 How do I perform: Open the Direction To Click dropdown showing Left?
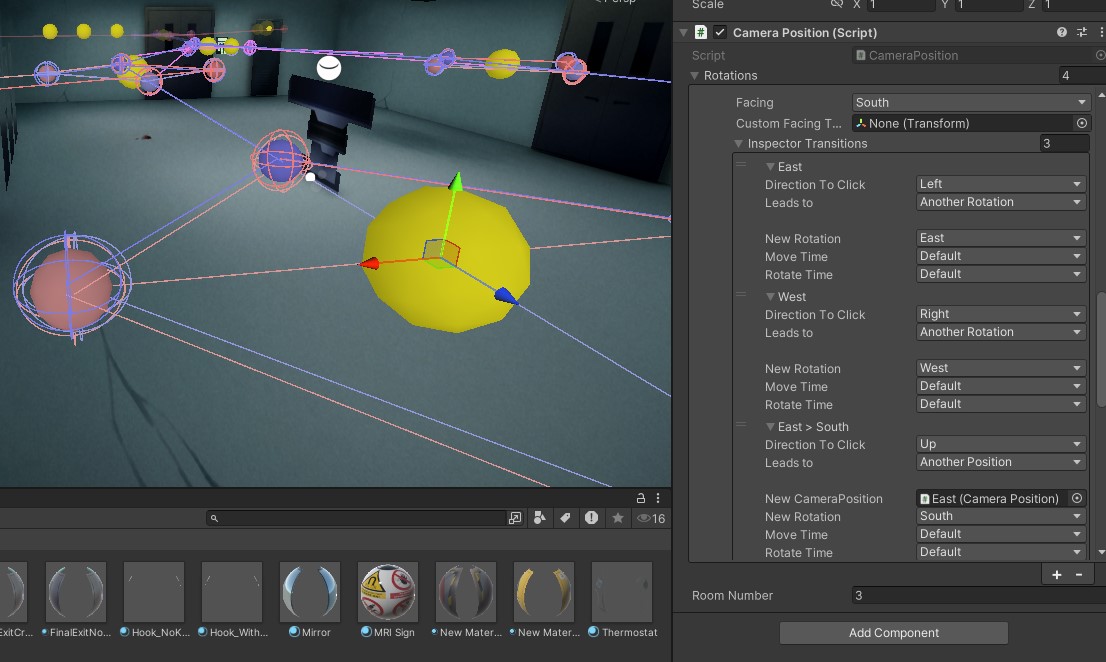coord(1000,184)
